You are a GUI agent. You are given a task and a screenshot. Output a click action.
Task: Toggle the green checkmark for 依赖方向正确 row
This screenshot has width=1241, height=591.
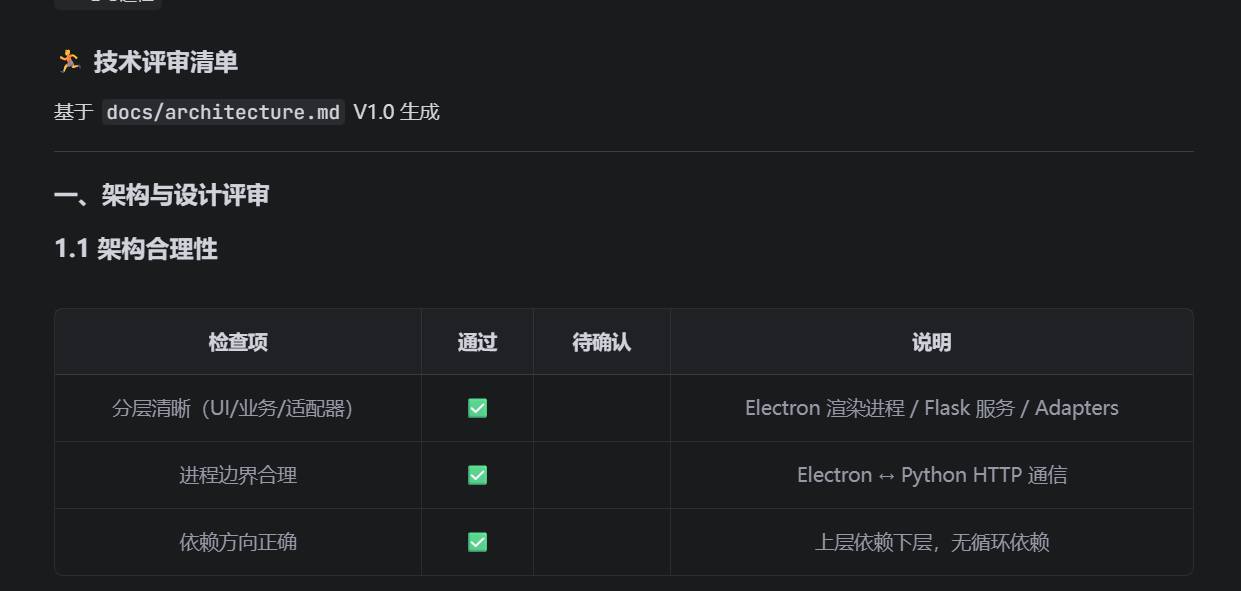(x=477, y=542)
